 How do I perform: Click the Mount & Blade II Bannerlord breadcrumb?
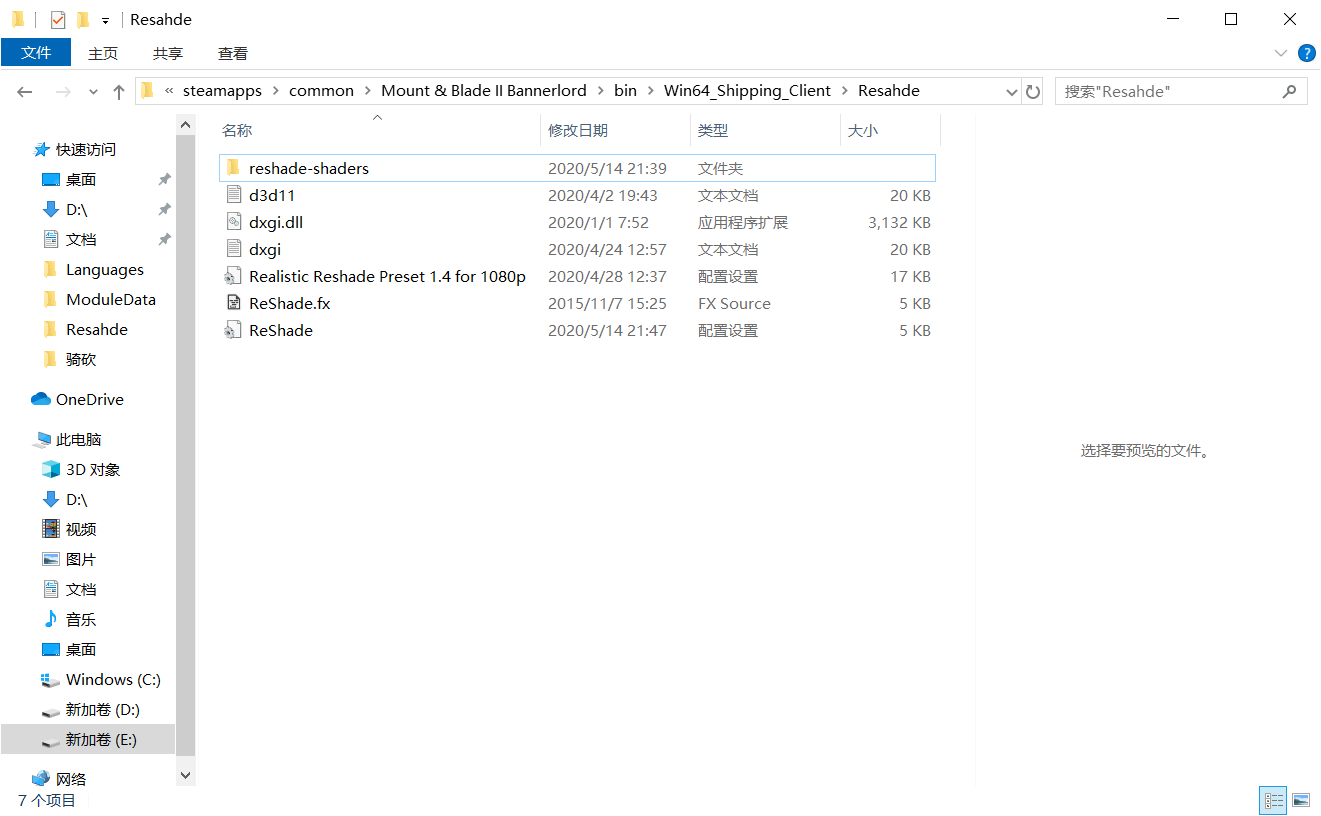(484, 90)
